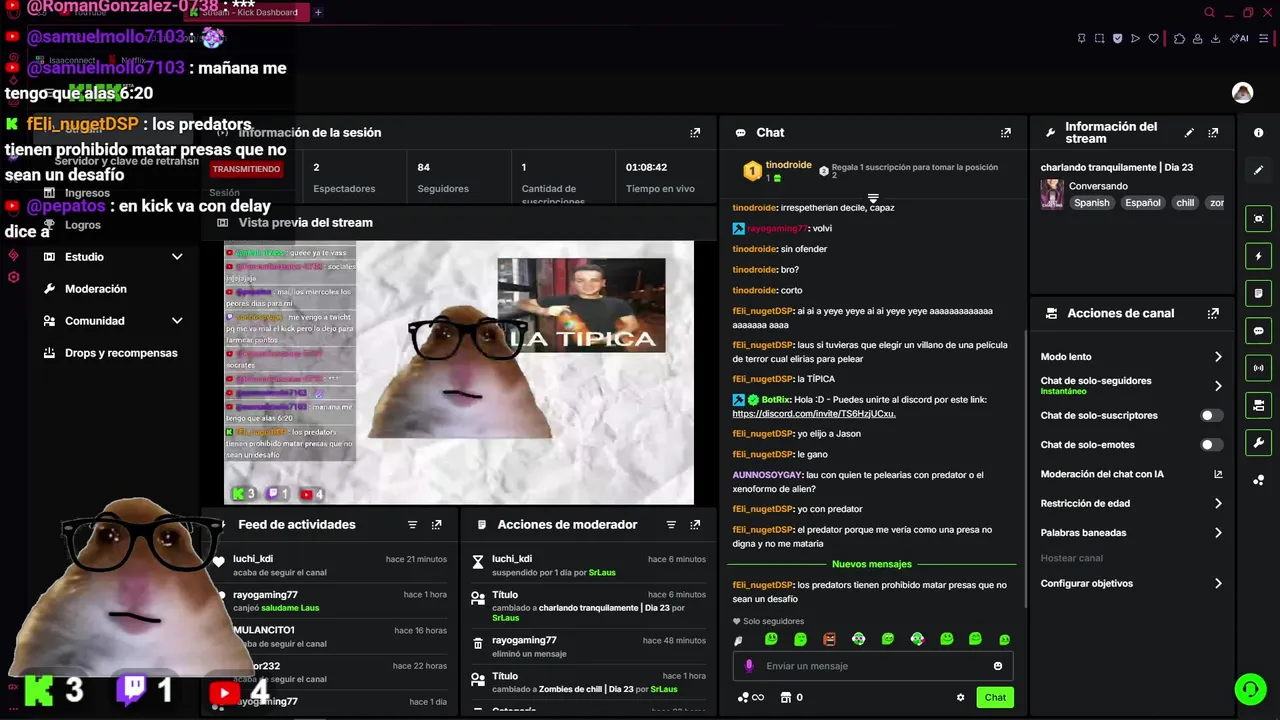This screenshot has width=1280, height=720.
Task: Open the user profile avatar
Action: 1242,93
